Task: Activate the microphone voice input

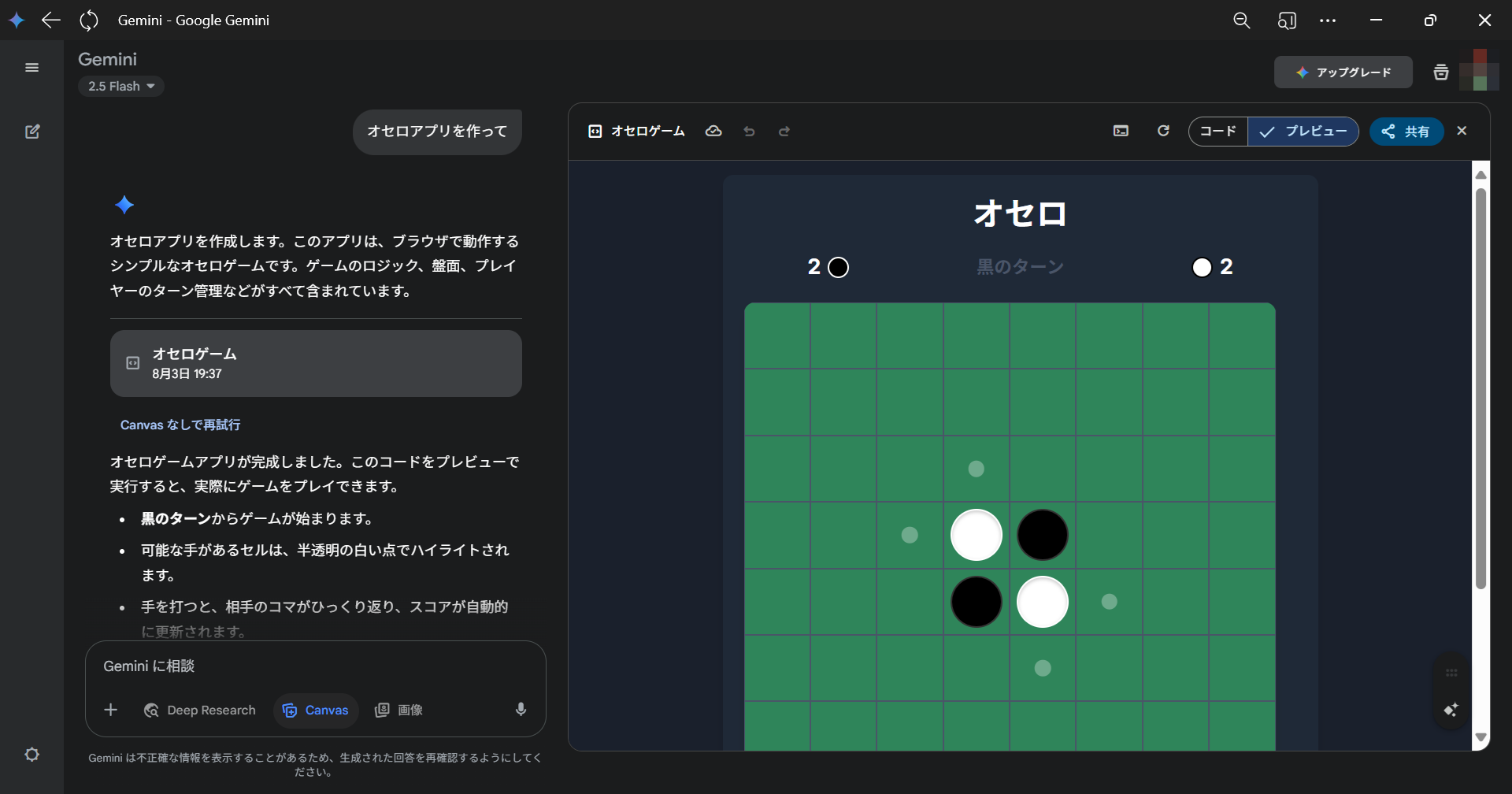Action: (x=521, y=710)
